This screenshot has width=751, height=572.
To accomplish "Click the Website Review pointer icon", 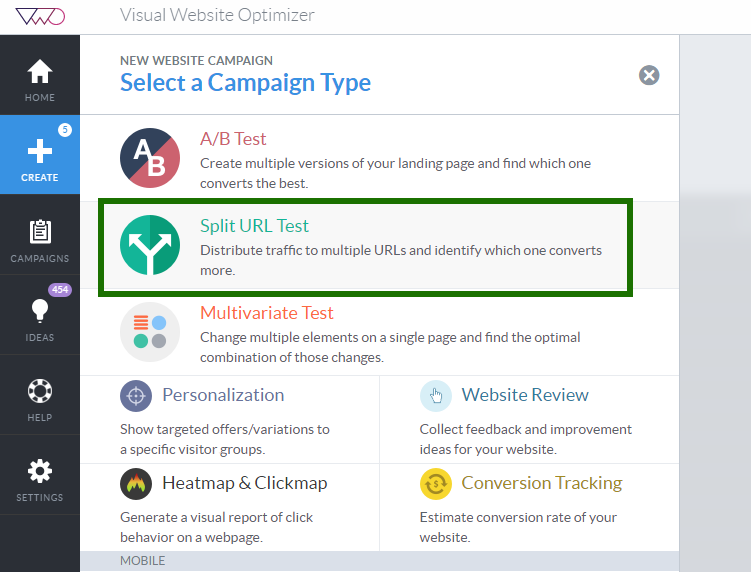I will point(436,395).
